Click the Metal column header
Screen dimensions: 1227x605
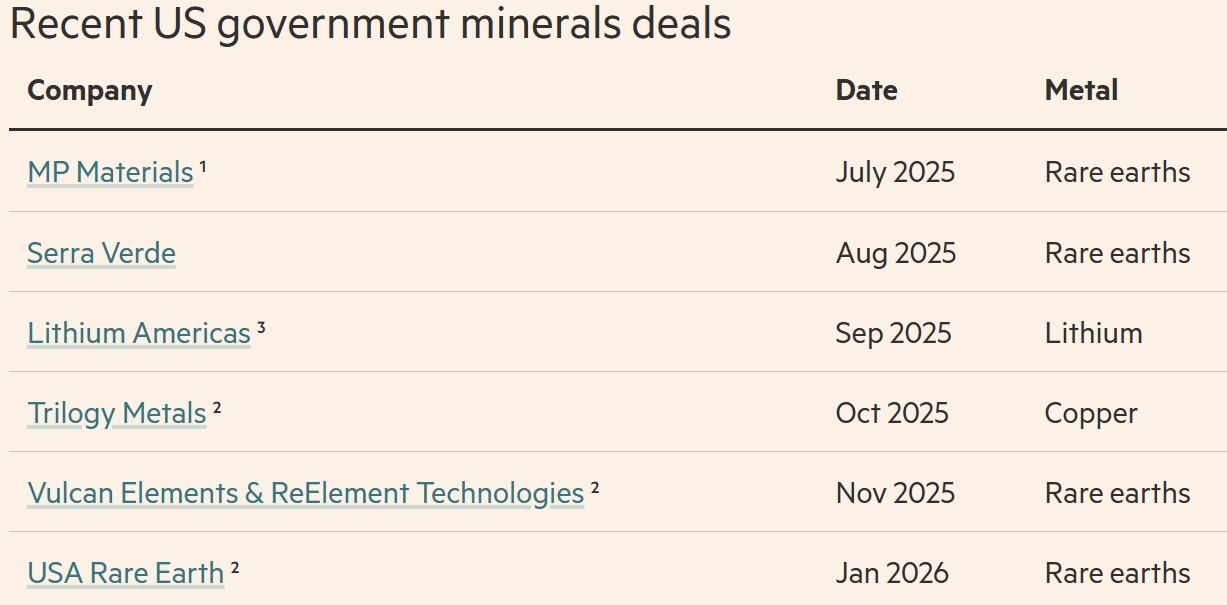coord(1081,90)
